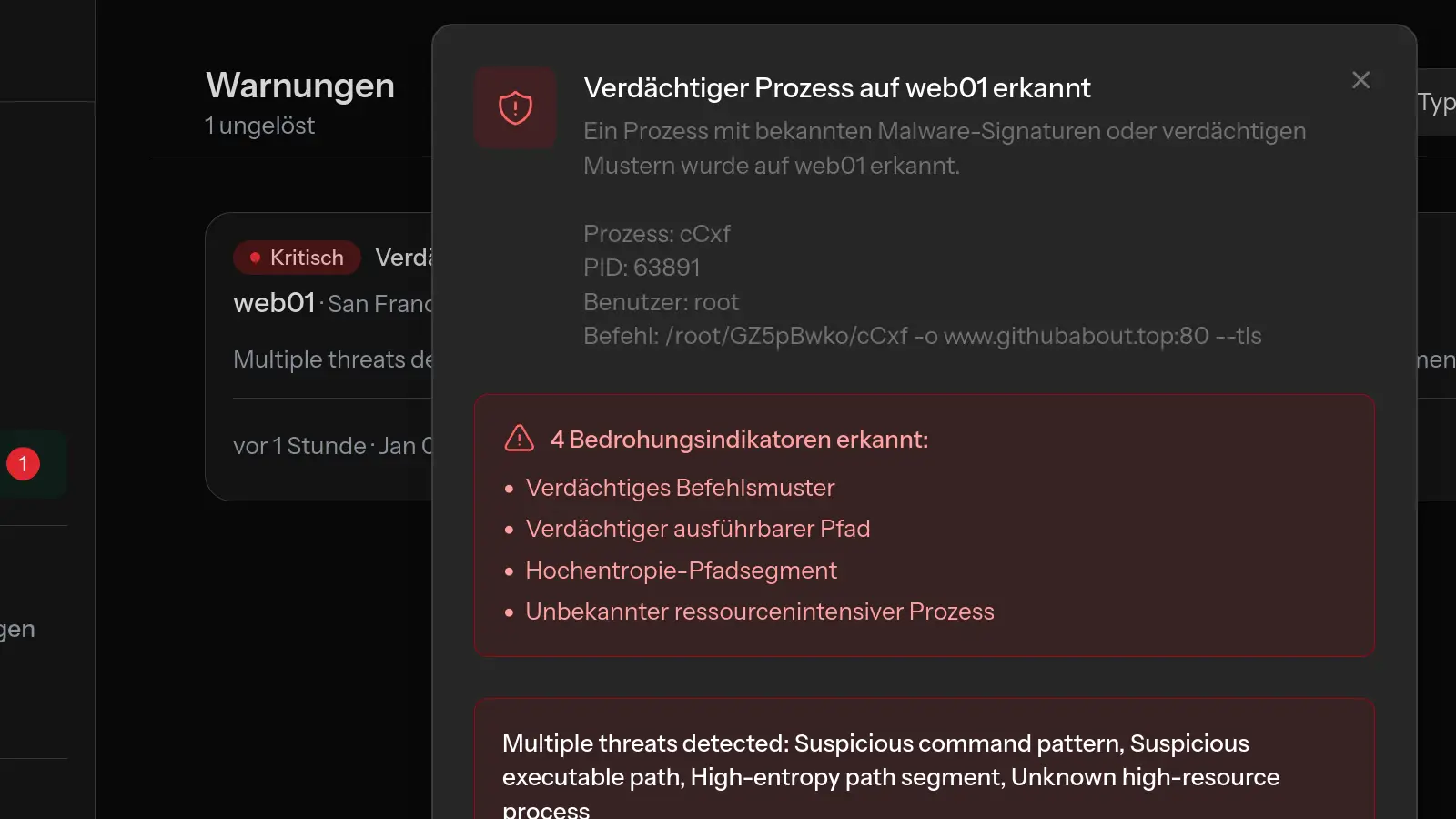This screenshot has width=1456, height=819.
Task: Open the Warnungen heading
Action: pos(300,85)
